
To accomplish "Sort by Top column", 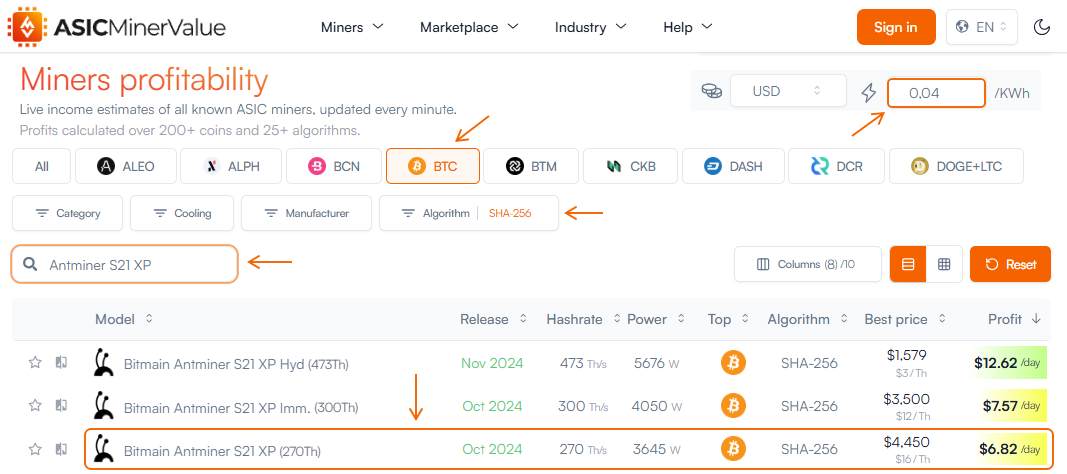I will click(727, 319).
